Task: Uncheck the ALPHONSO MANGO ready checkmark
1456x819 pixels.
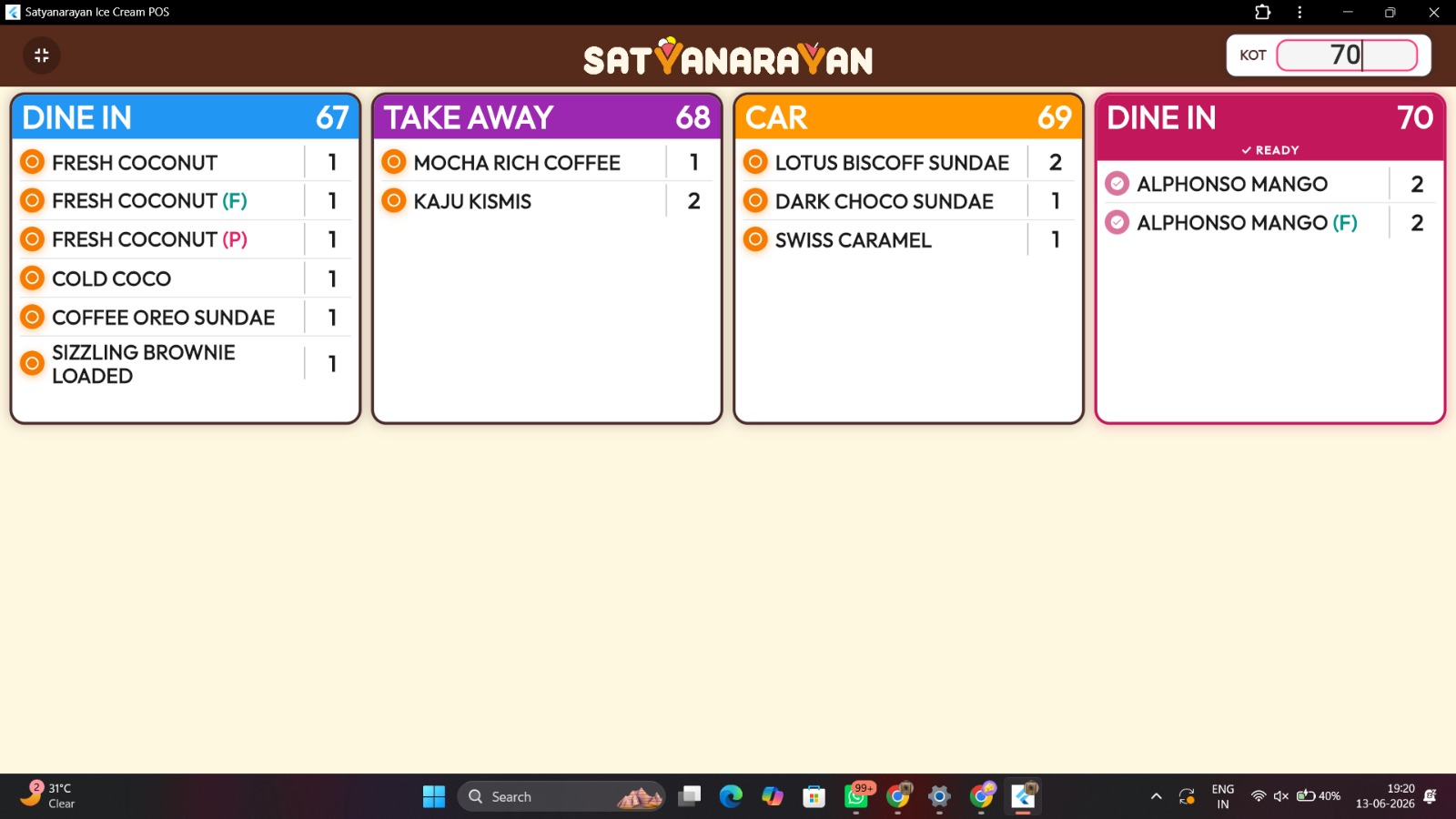Action: (x=1117, y=184)
